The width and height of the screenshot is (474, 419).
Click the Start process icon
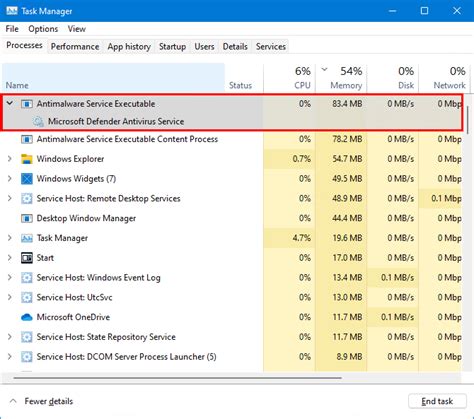27,258
